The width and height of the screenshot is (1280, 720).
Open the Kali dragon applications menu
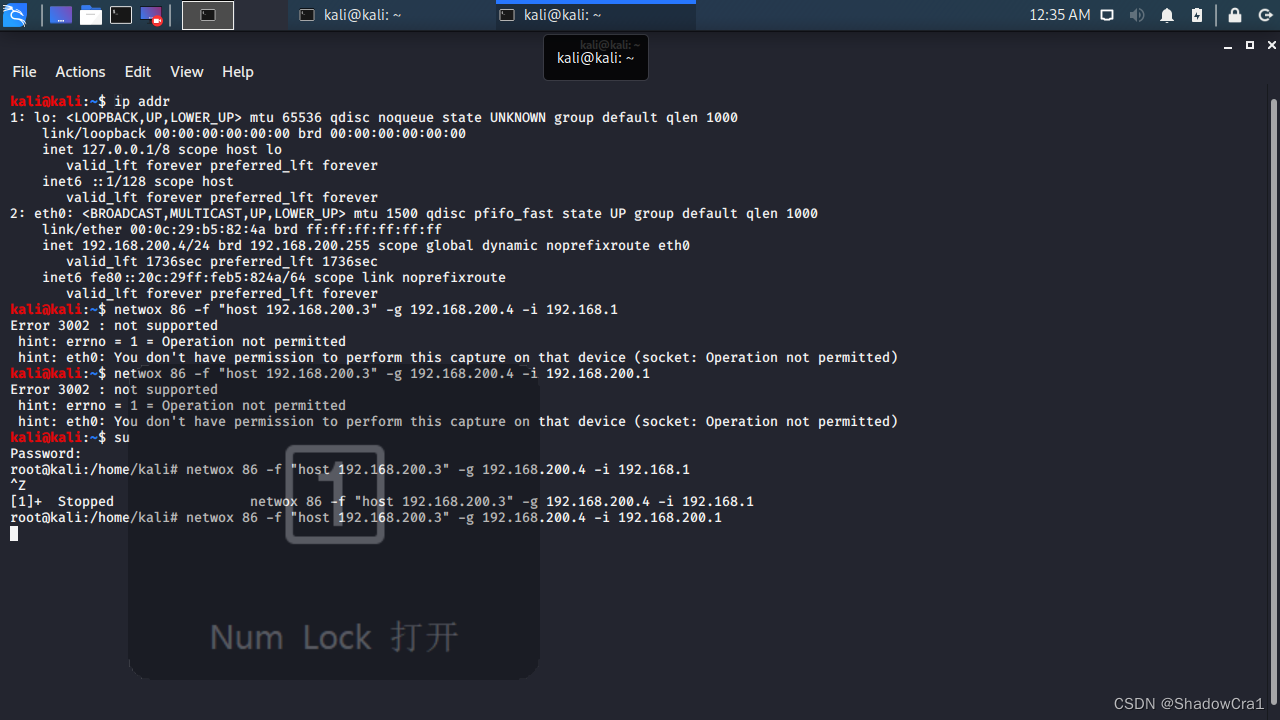pos(15,15)
